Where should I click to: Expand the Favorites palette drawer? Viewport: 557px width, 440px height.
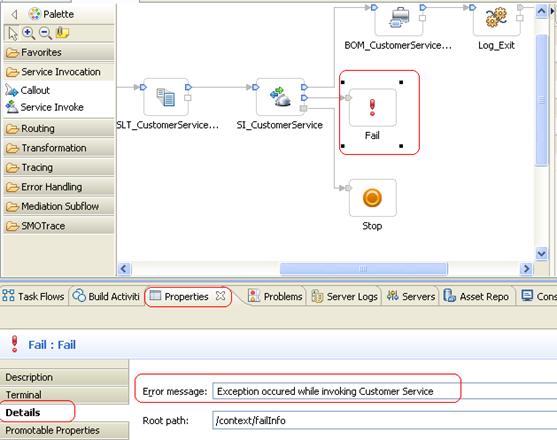tap(59, 52)
